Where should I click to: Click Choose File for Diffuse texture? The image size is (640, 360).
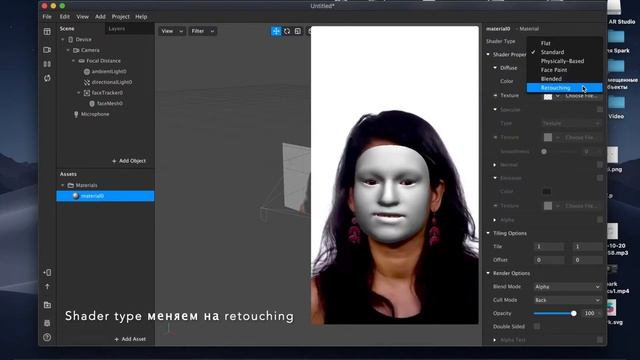tap(582, 96)
